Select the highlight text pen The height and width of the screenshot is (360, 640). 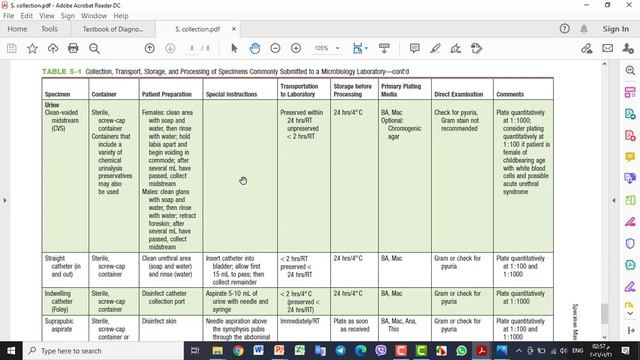click(x=435, y=48)
